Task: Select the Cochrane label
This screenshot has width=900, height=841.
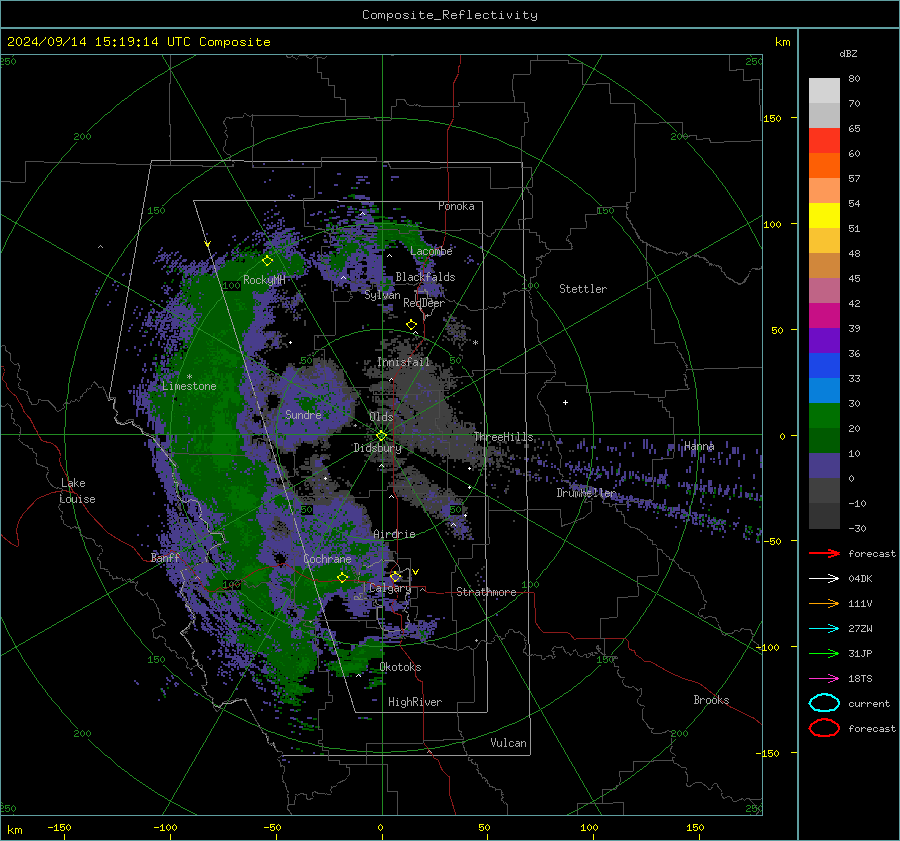Action: point(327,559)
